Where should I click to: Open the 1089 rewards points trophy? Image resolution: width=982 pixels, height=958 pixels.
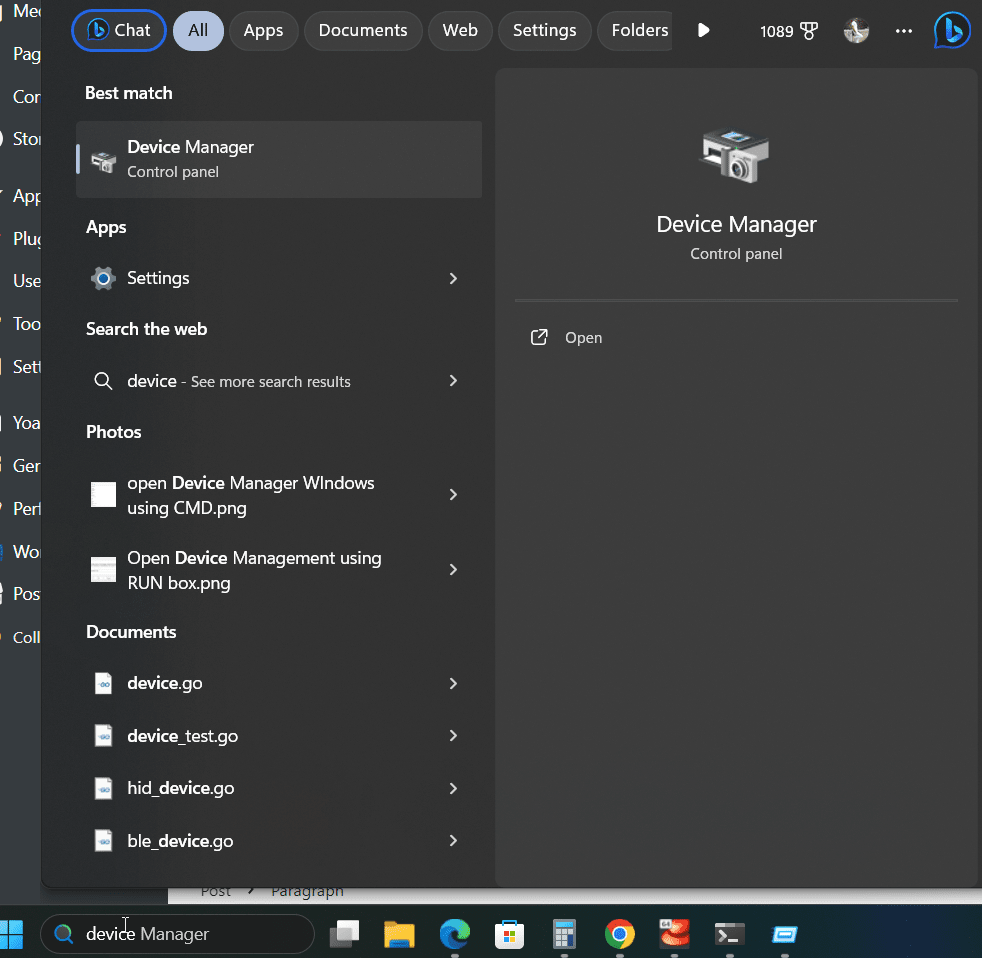(788, 31)
